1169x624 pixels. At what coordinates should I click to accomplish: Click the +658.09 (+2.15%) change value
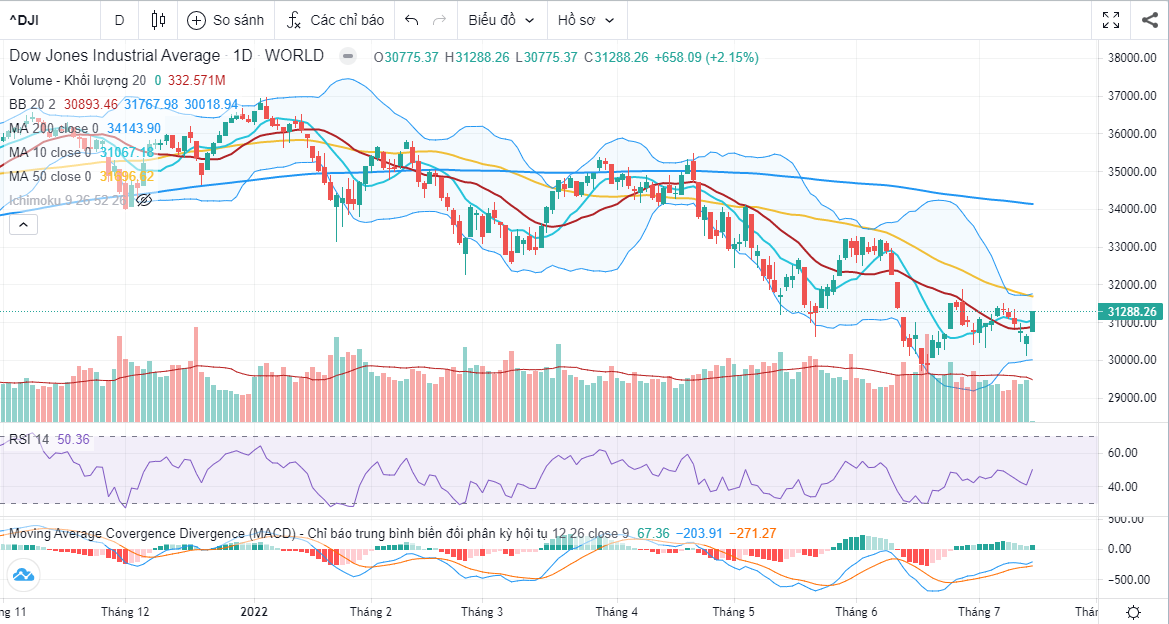point(706,57)
